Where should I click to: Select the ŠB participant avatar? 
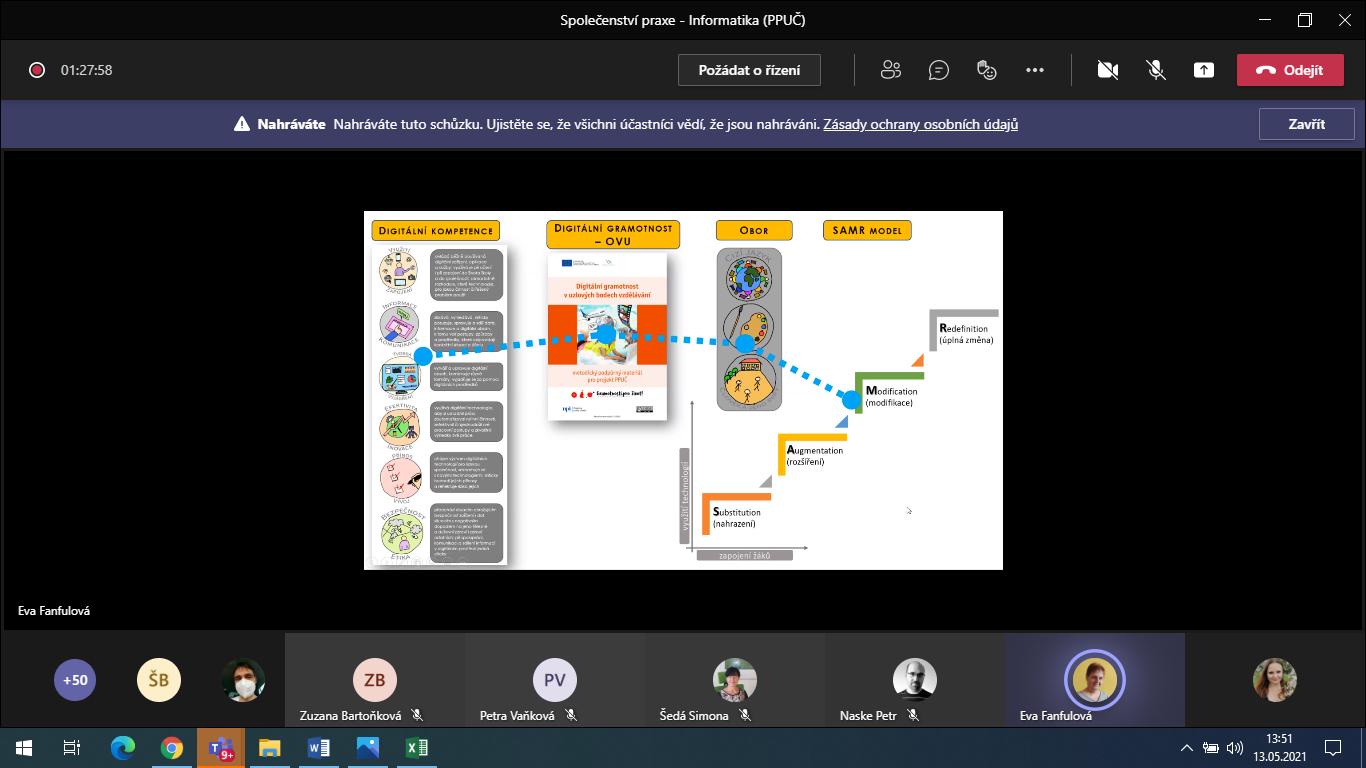click(158, 680)
